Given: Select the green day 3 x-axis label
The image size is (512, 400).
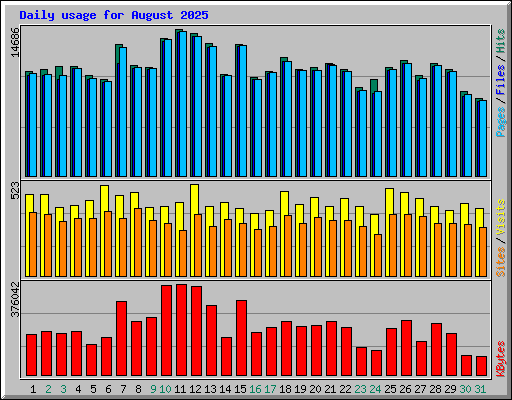Looking at the screenshot, I should pyautogui.click(x=63, y=389).
